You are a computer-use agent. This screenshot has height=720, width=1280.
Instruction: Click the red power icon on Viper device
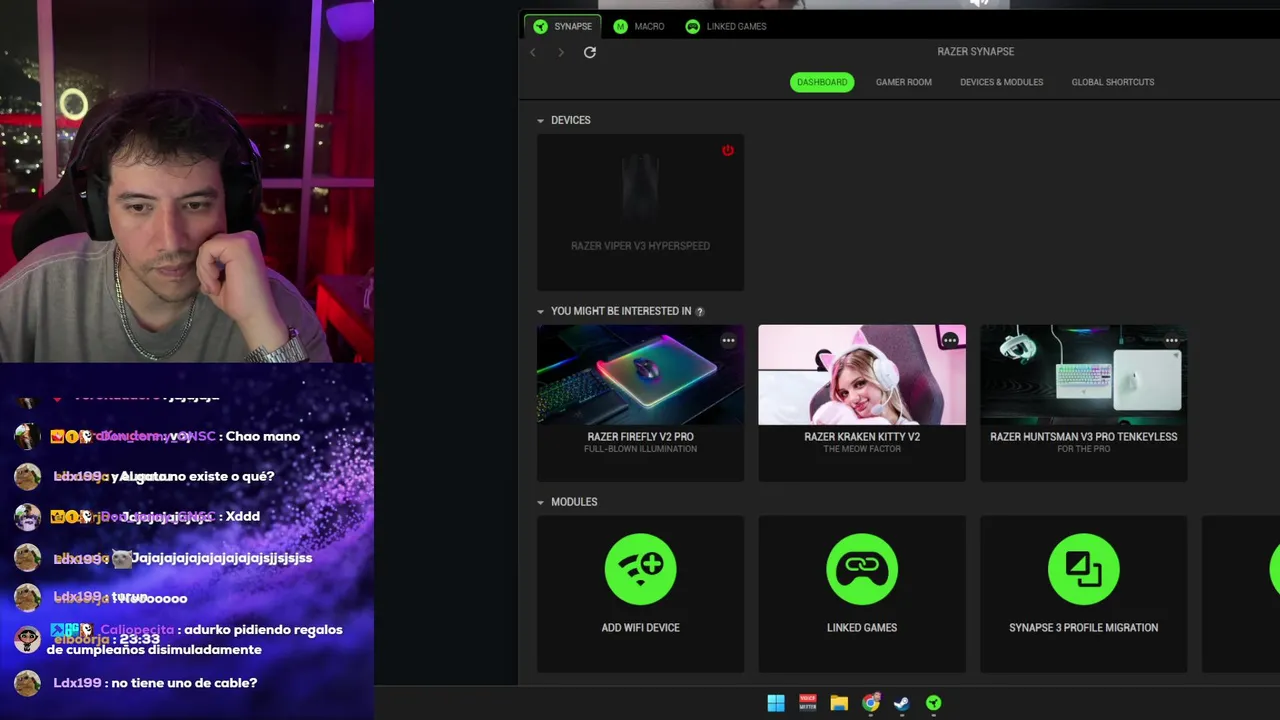point(728,150)
